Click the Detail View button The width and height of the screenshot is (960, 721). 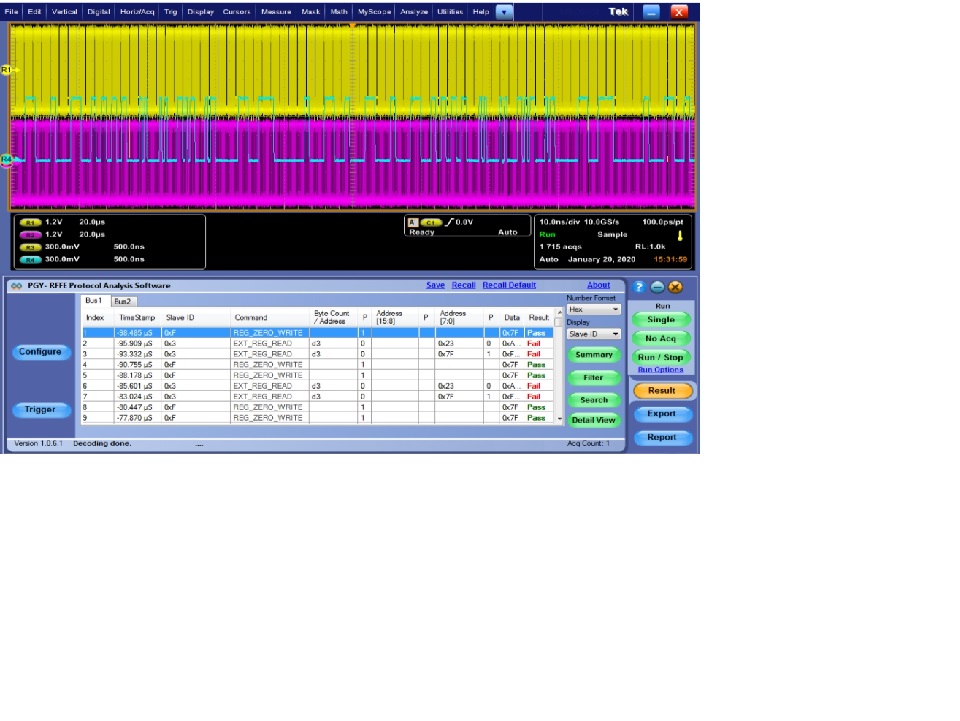[x=594, y=420]
